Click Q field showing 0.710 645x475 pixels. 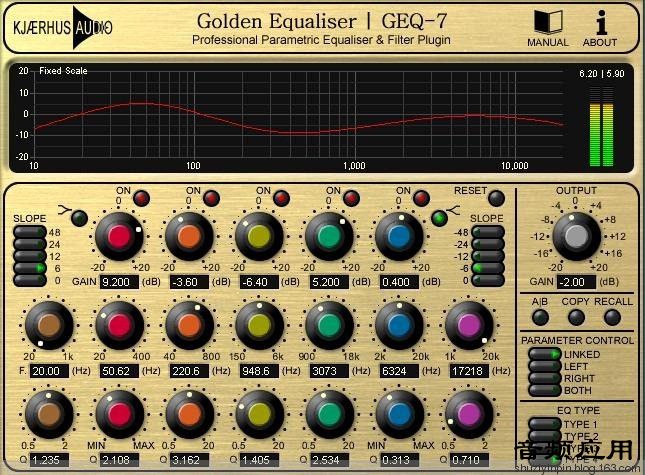[469, 460]
